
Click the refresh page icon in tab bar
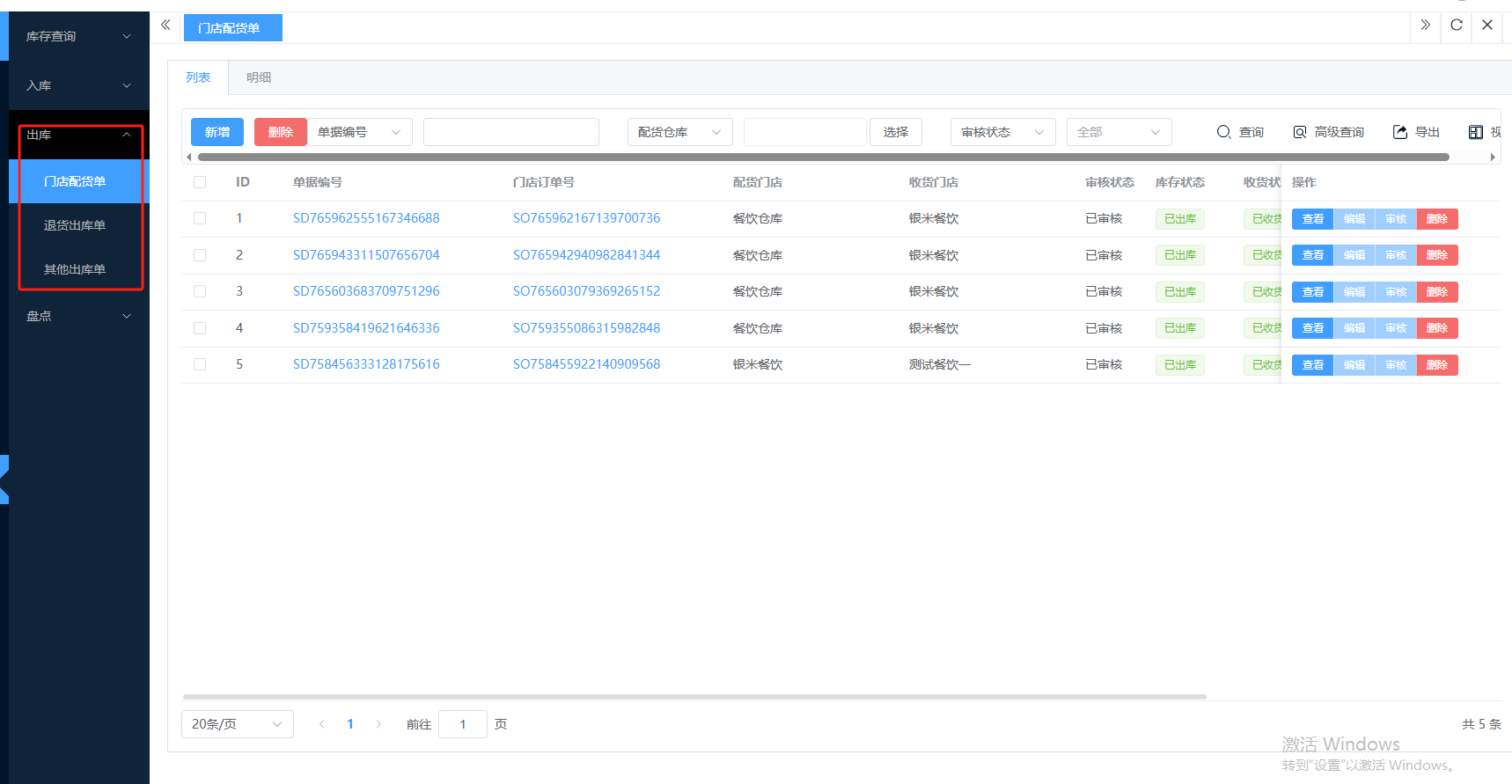point(1457,25)
